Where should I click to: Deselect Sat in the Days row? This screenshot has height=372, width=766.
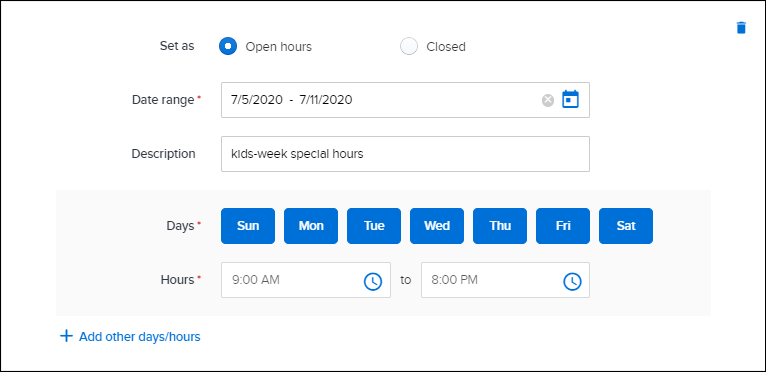tap(626, 226)
